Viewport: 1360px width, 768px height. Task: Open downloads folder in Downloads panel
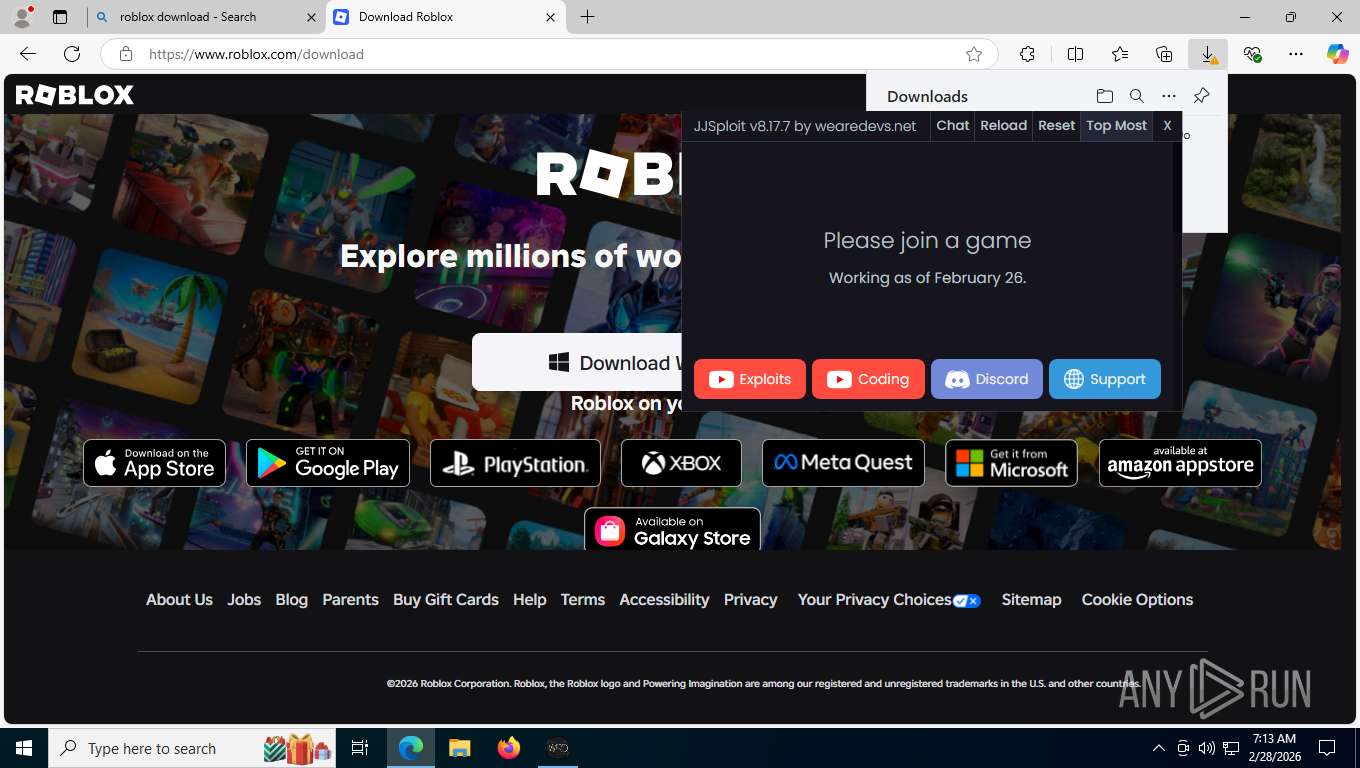[x=1105, y=96]
